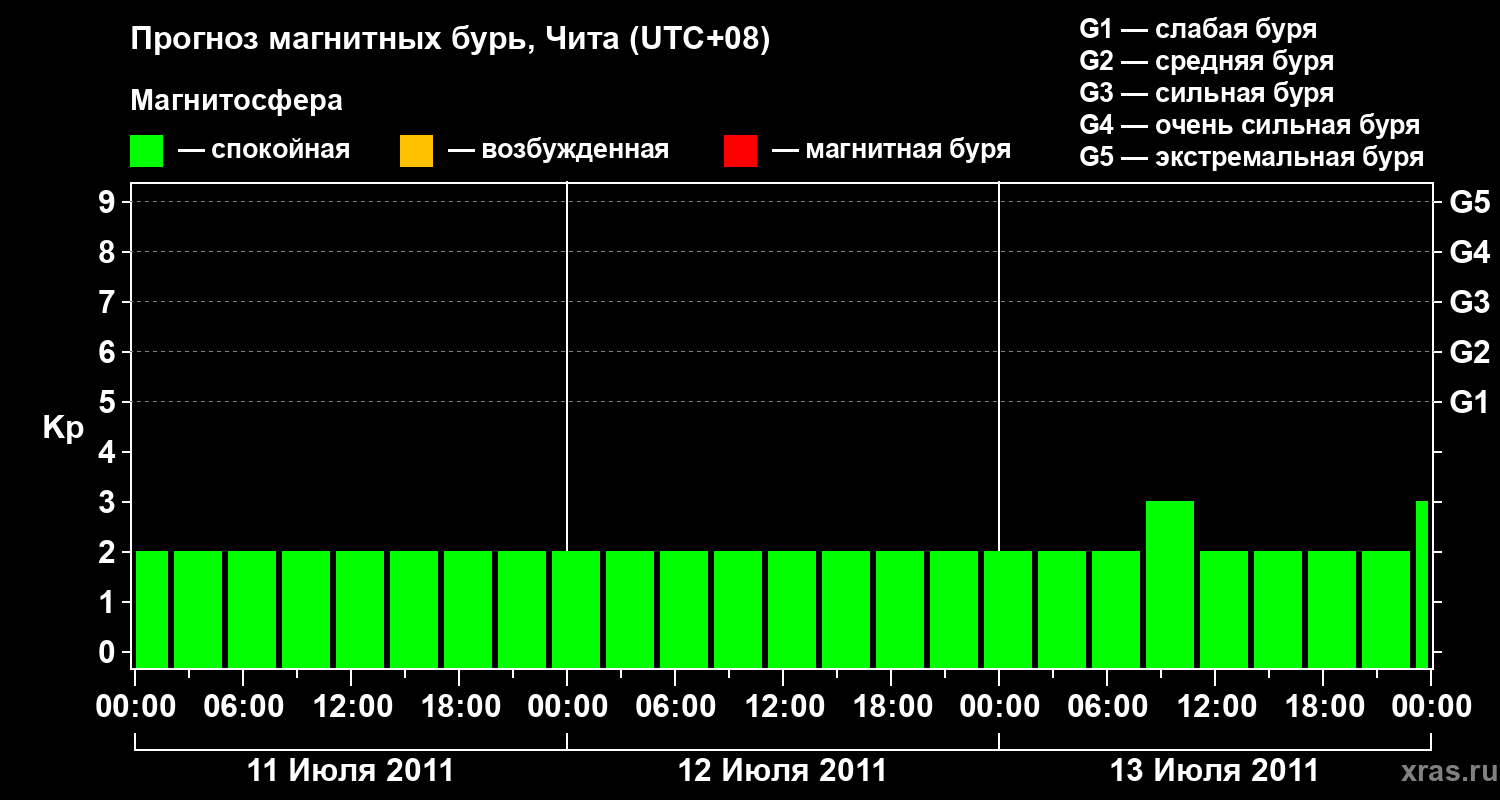
Task: Click the narrow Kp 3 bar at chart's right edge
Action: coord(1422,584)
